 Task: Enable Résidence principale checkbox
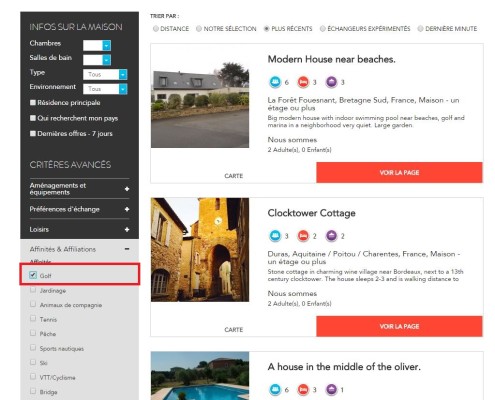pyautogui.click(x=33, y=102)
